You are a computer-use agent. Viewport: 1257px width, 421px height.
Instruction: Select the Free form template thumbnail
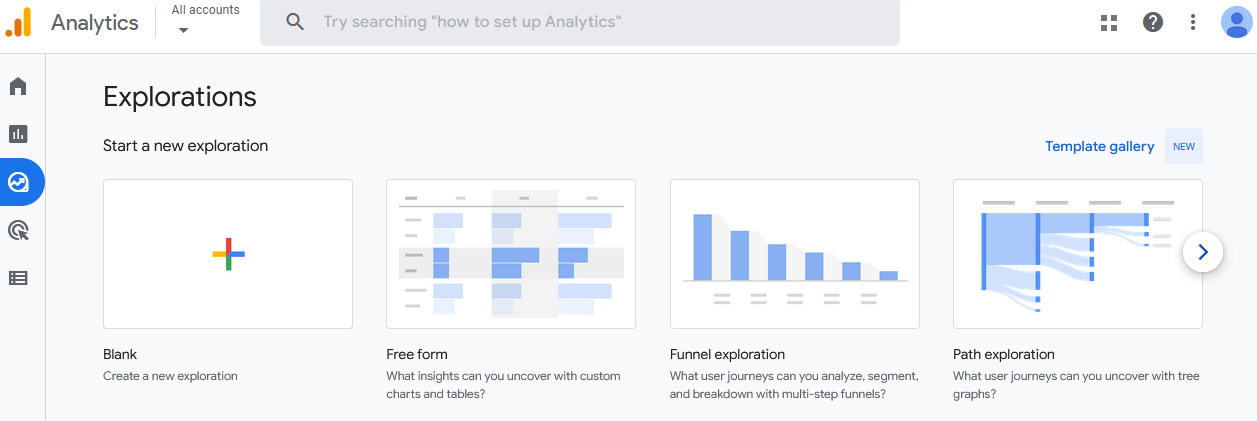pos(511,254)
